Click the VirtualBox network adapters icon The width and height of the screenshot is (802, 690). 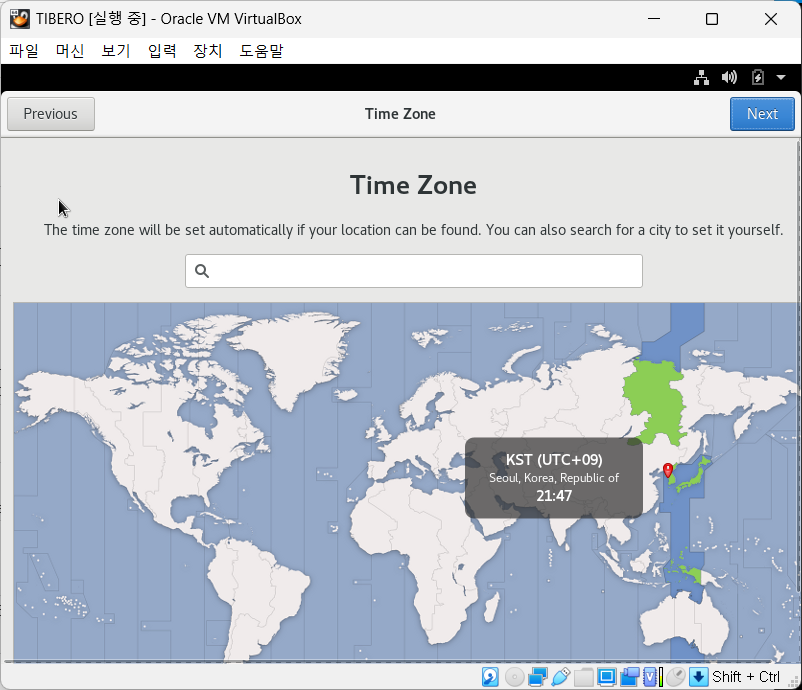click(538, 677)
